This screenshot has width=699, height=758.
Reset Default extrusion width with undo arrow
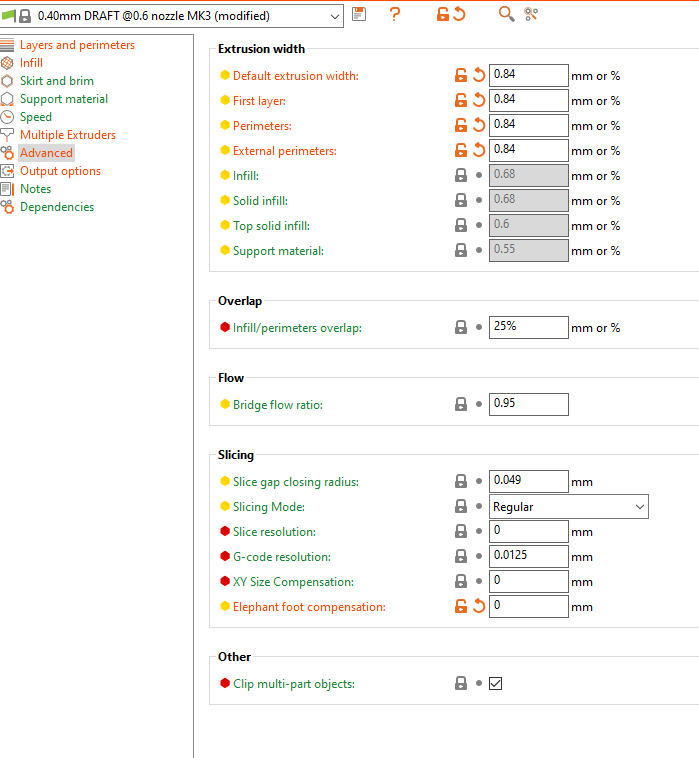[x=479, y=75]
